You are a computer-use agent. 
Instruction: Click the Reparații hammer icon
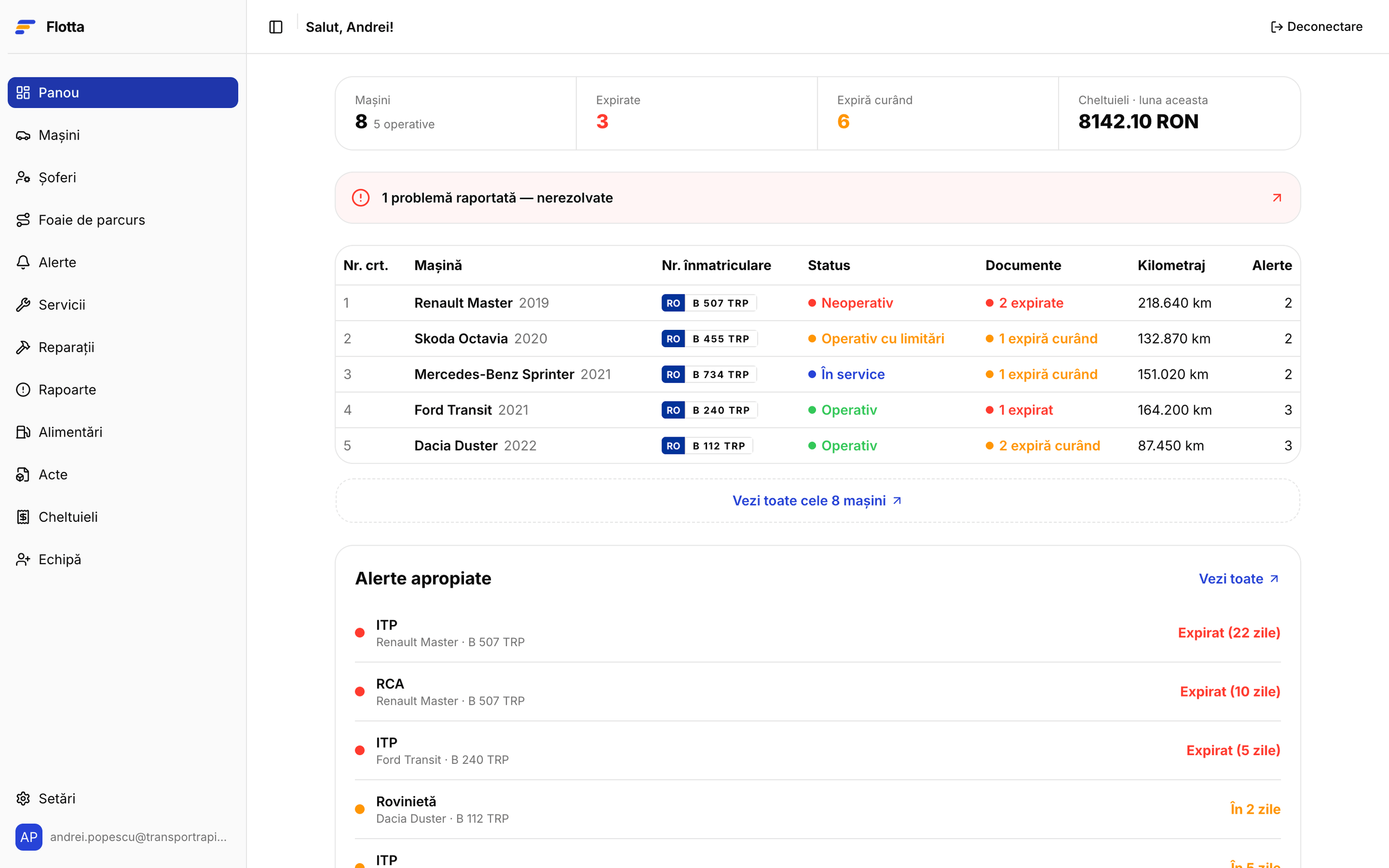[23, 347]
